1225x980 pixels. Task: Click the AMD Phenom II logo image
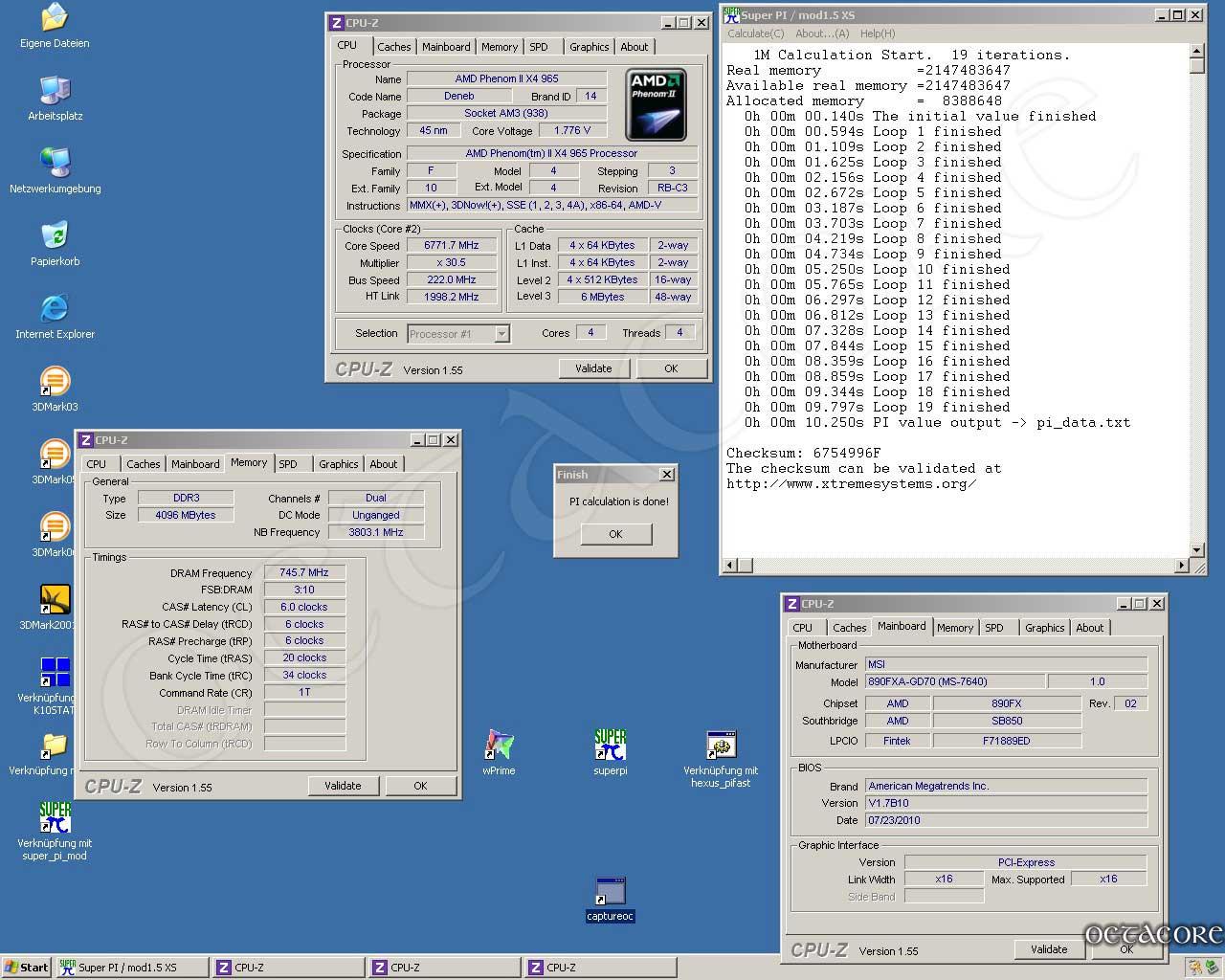tap(657, 104)
